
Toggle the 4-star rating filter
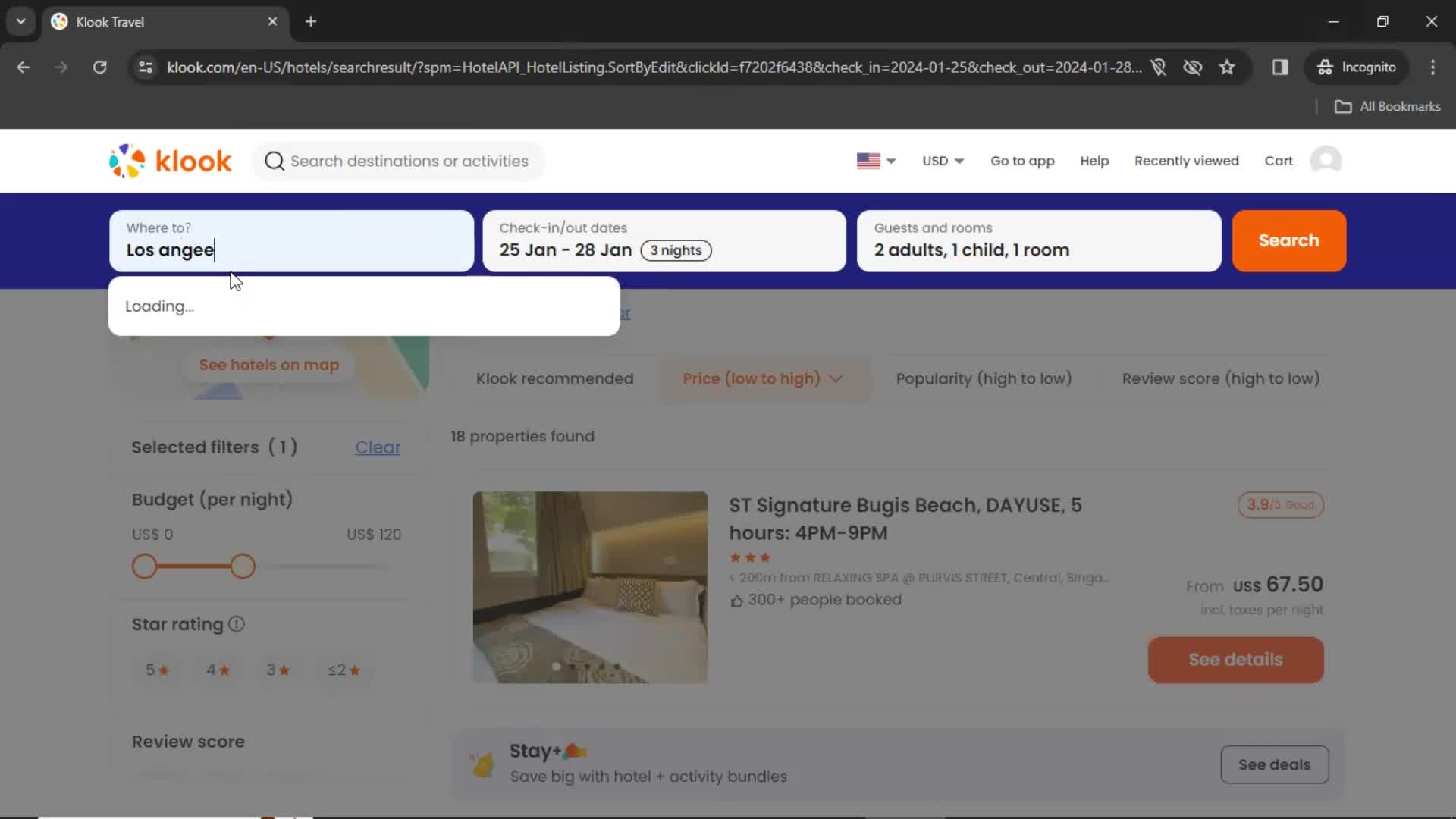coord(216,670)
